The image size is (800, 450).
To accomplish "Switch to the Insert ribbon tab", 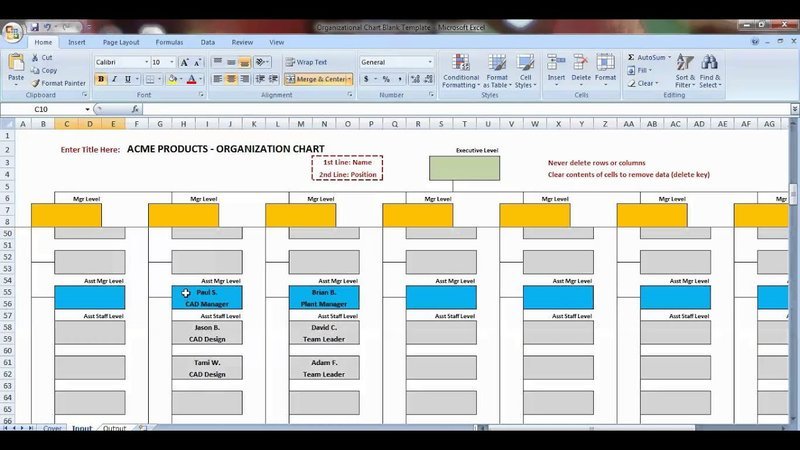I will click(x=77, y=42).
